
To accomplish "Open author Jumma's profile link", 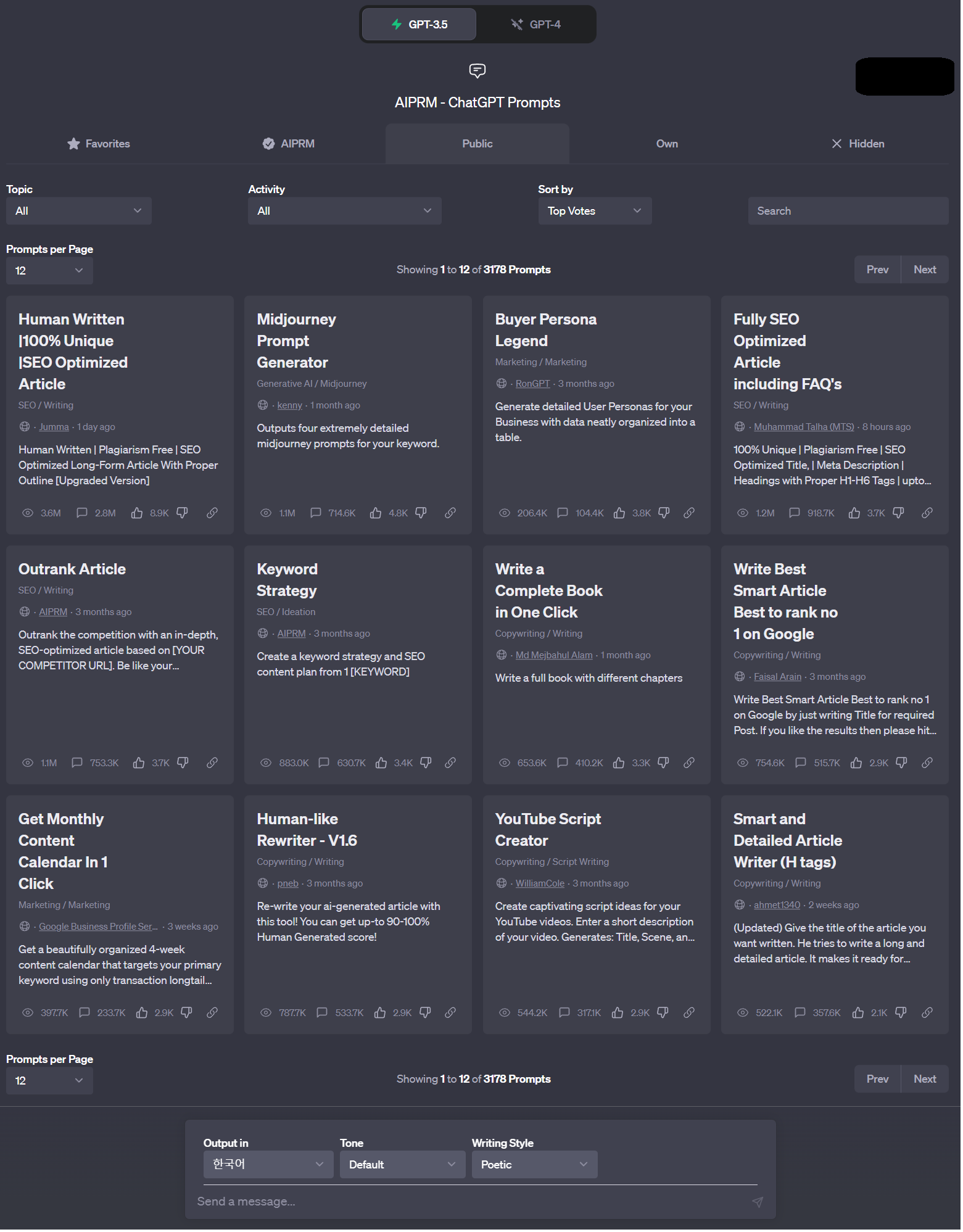I will pos(54,428).
